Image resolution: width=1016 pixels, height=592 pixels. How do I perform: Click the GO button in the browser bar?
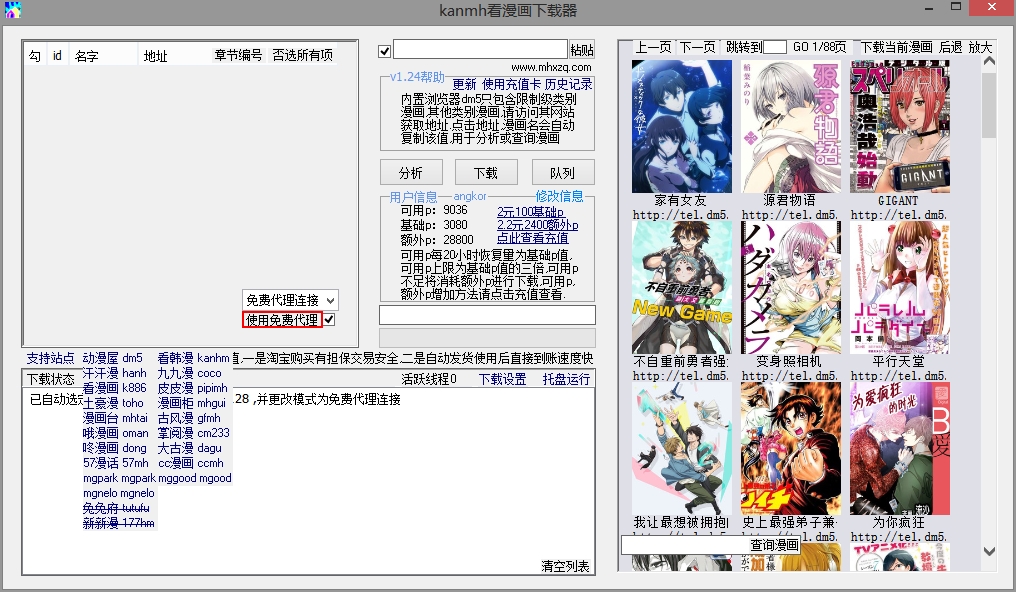[x=801, y=47]
